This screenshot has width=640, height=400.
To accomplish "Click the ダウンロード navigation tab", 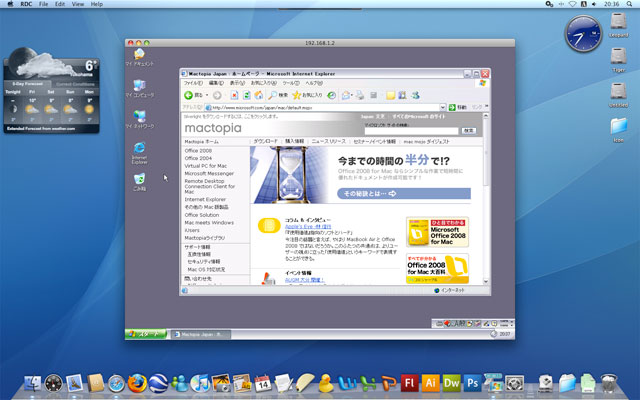I will coord(265,141).
